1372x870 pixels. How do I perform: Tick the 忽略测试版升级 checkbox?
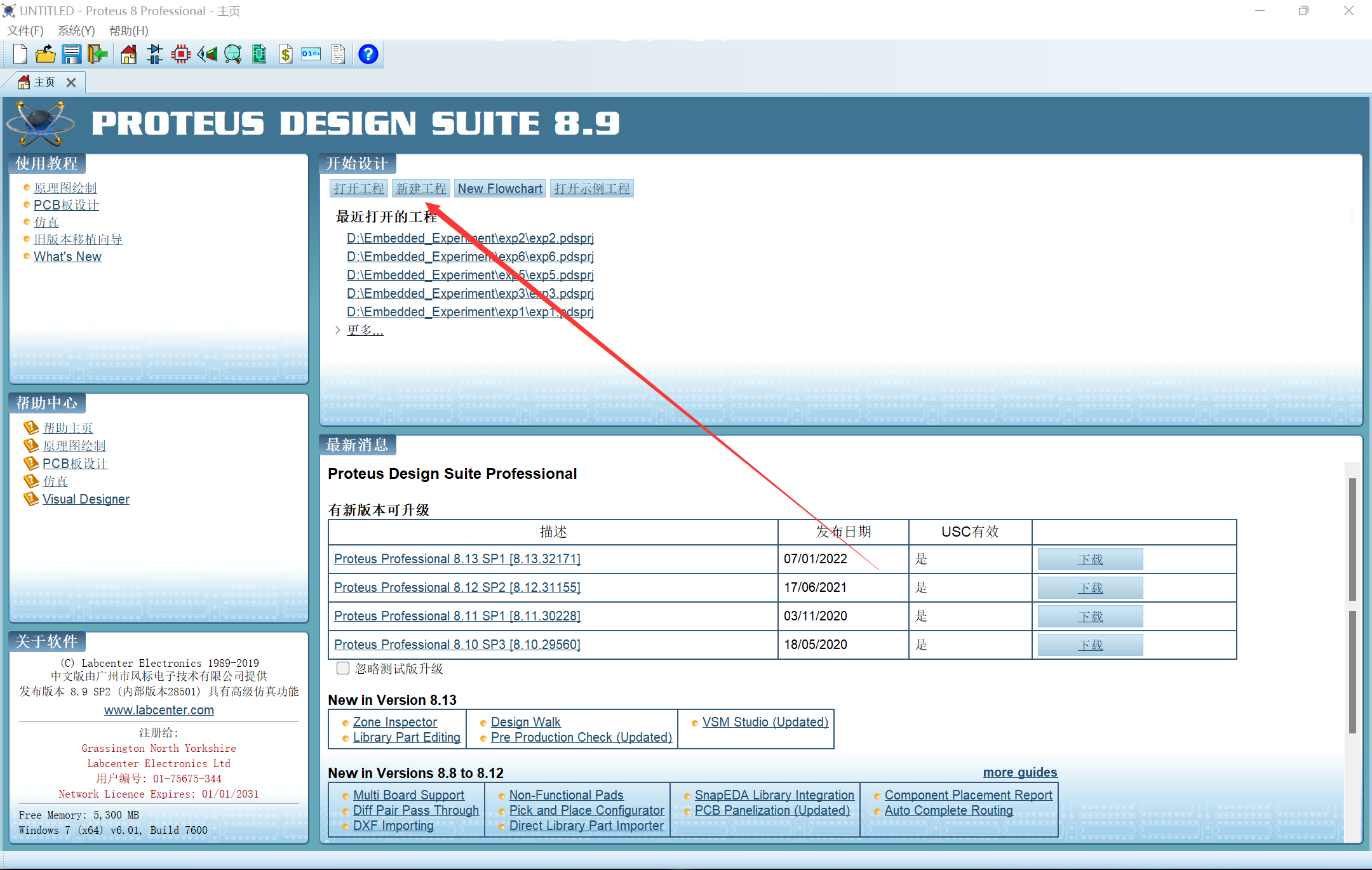click(343, 668)
